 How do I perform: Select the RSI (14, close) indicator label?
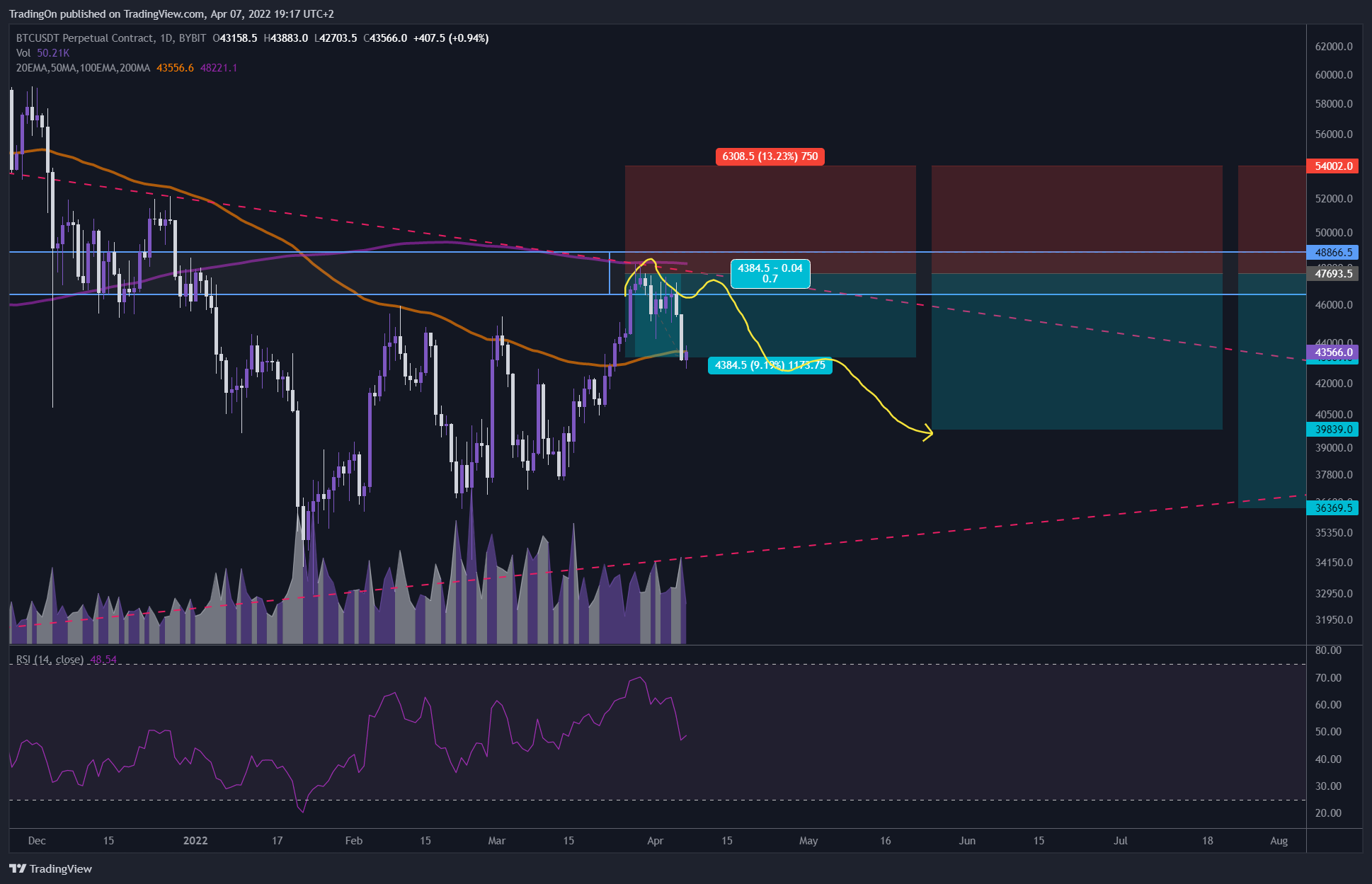[x=50, y=660]
